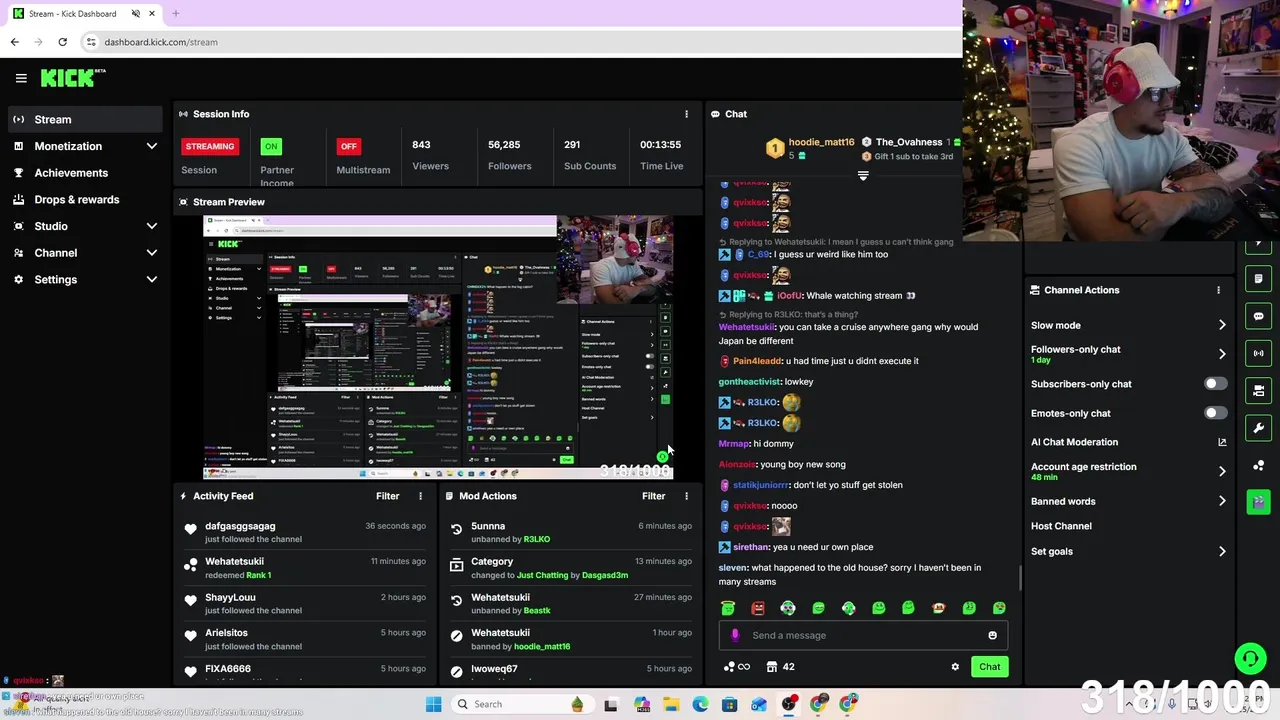Open chat settings gear icon

955,667
